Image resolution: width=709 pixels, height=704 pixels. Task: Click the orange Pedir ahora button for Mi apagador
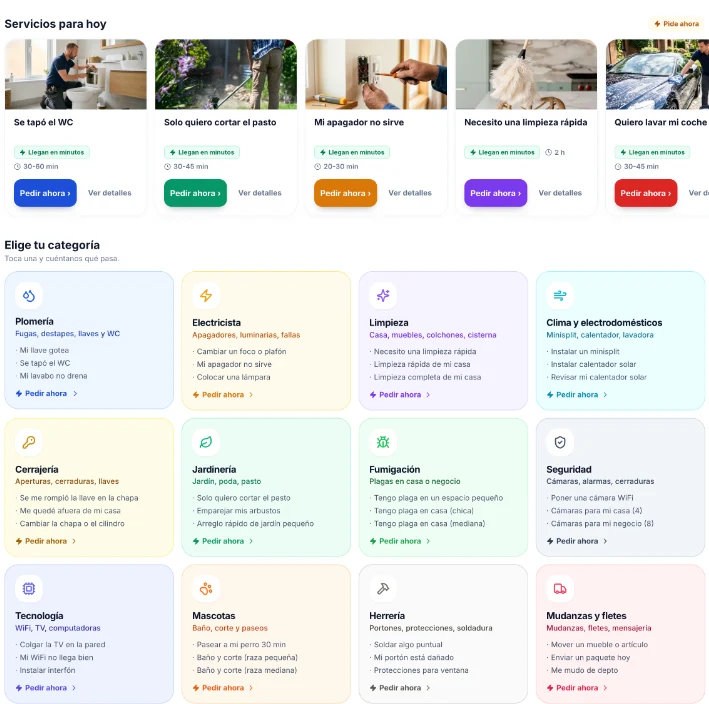point(345,193)
